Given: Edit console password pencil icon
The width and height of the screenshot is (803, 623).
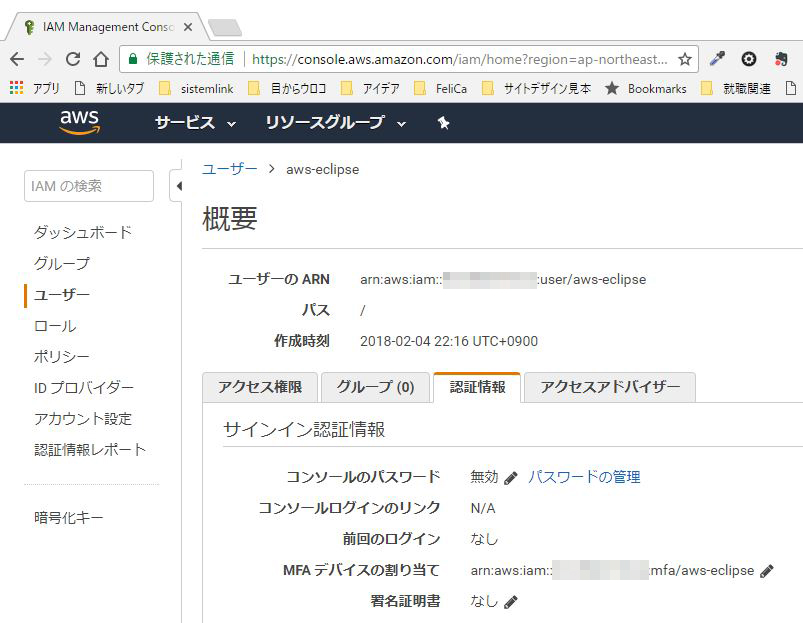Looking at the screenshot, I should (x=511, y=478).
